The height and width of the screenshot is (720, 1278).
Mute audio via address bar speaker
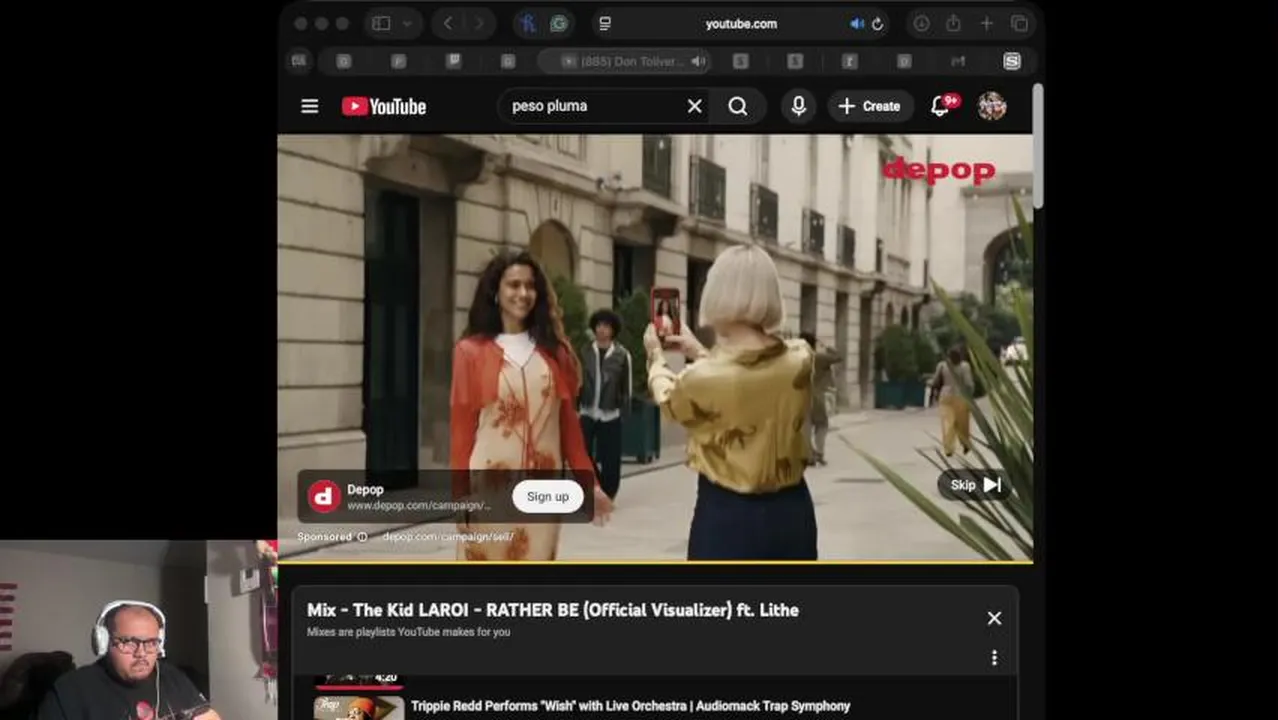tap(857, 24)
